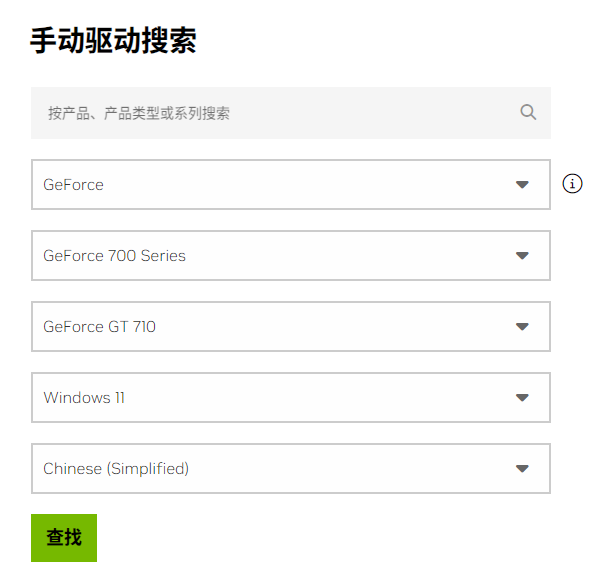600x580 pixels.
Task: Select the GeForce text in the first combo box
Action: [x=73, y=185]
